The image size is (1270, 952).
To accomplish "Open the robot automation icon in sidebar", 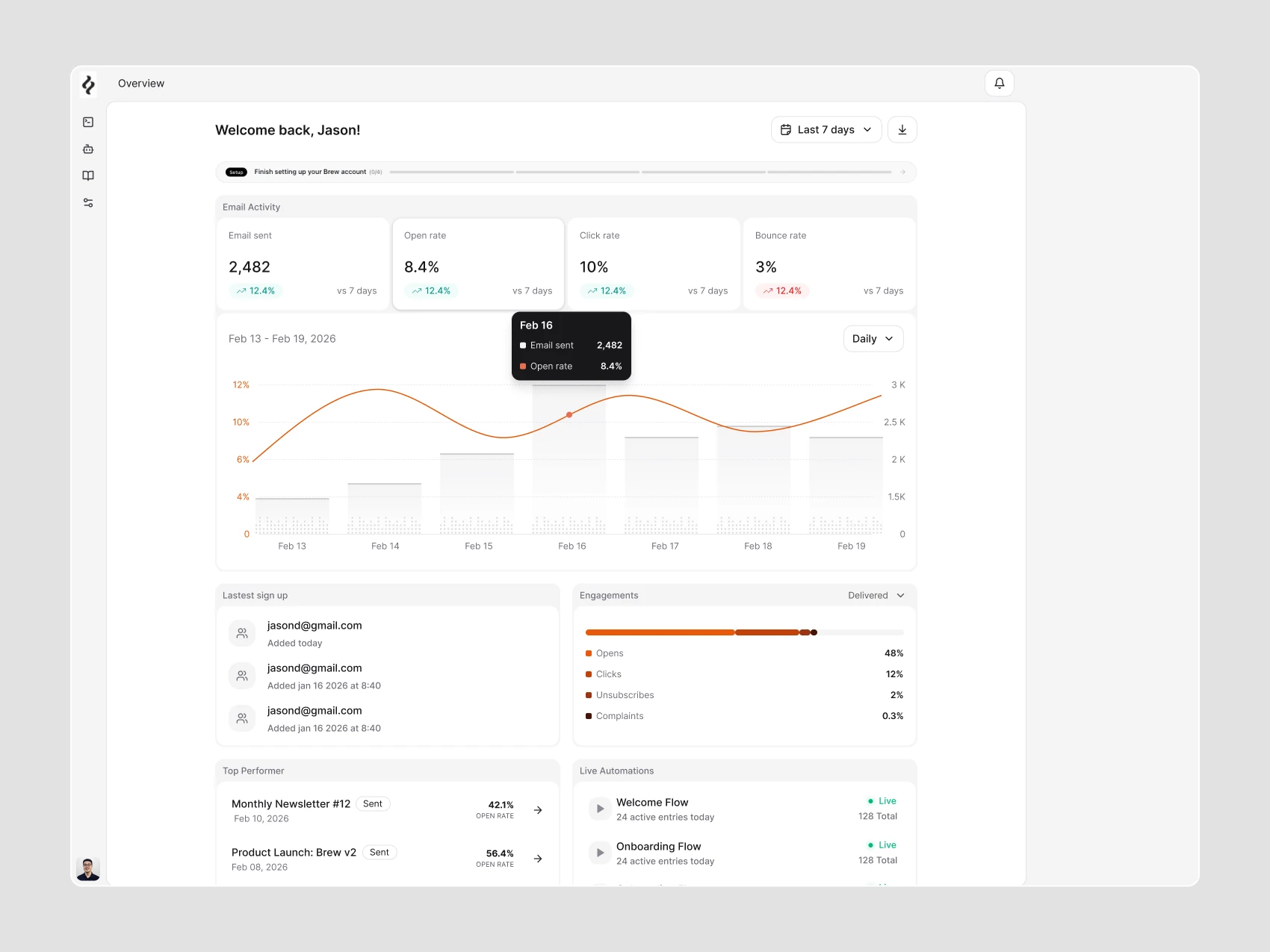I will [88, 149].
